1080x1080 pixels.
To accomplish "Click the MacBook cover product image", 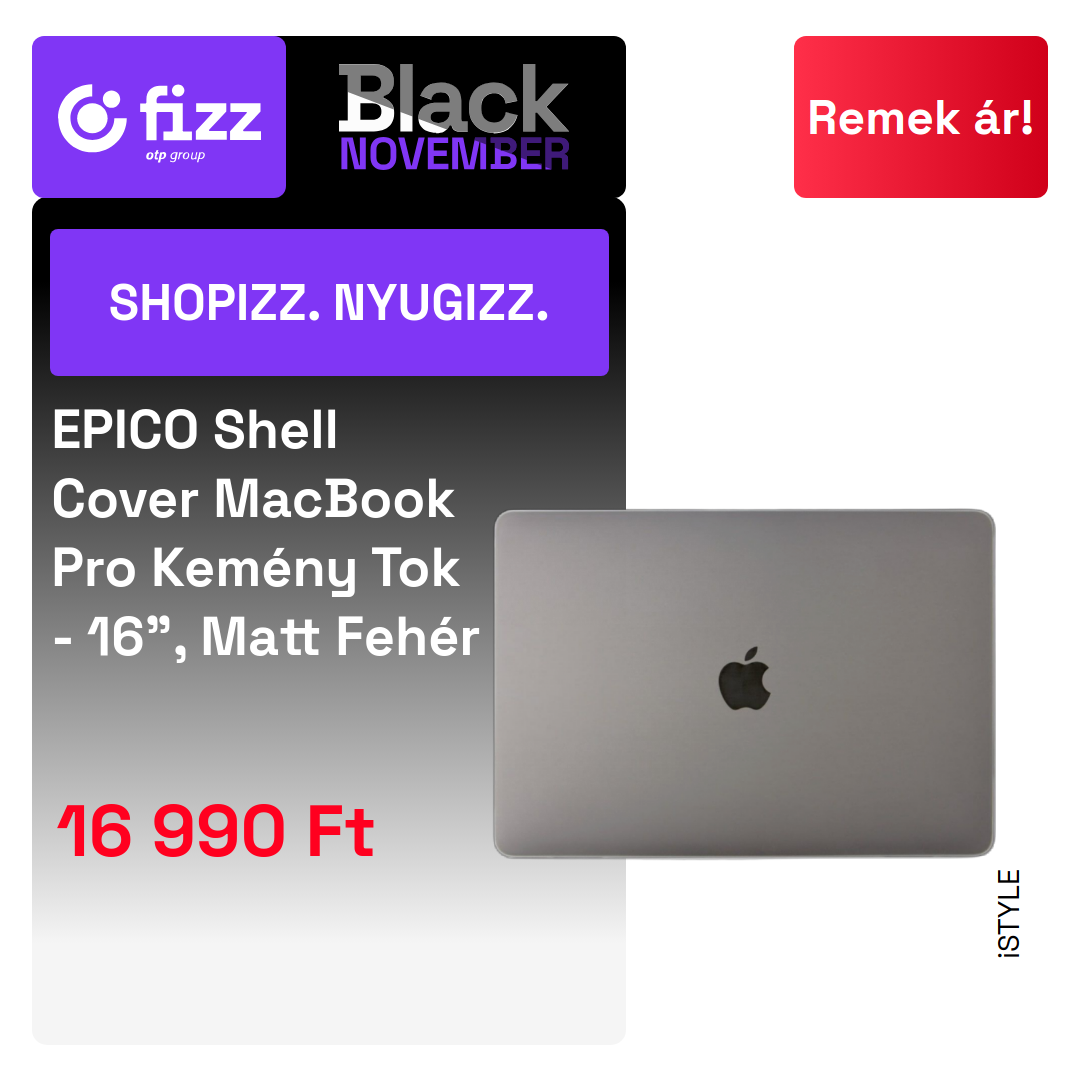I will pyautogui.click(x=745, y=684).
